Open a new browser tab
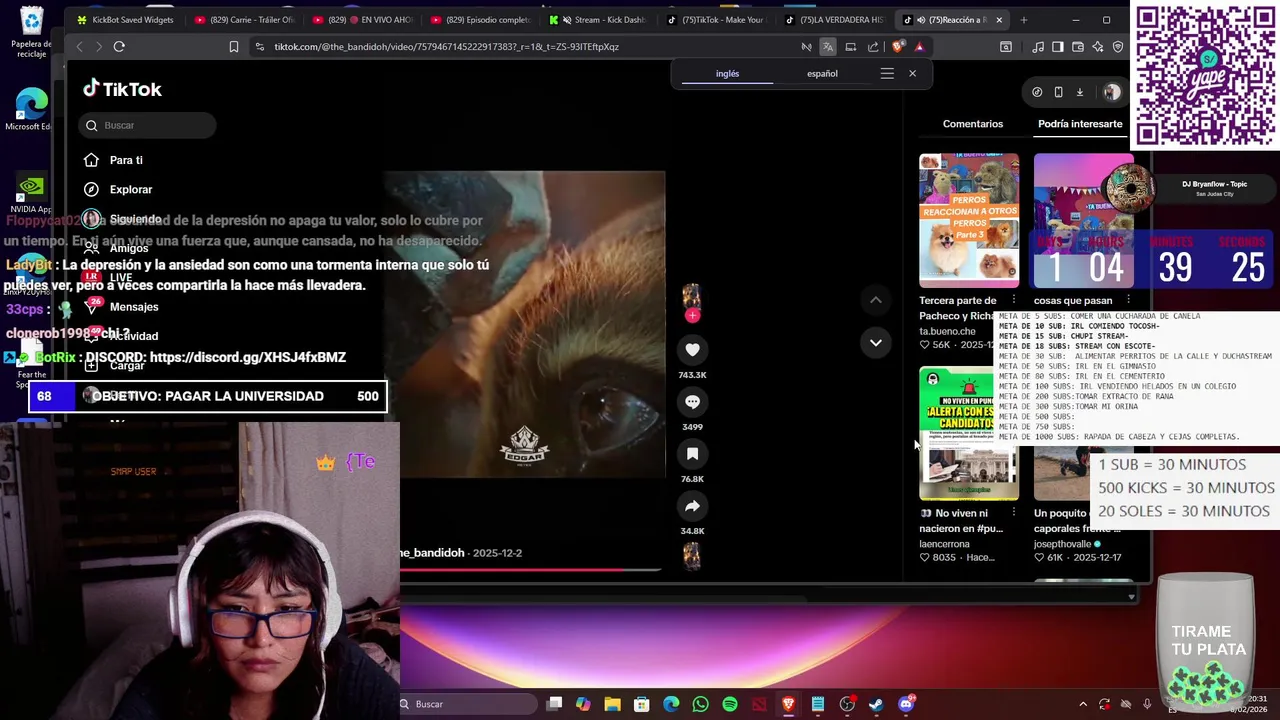Viewport: 1280px width, 720px height. tap(1023, 20)
